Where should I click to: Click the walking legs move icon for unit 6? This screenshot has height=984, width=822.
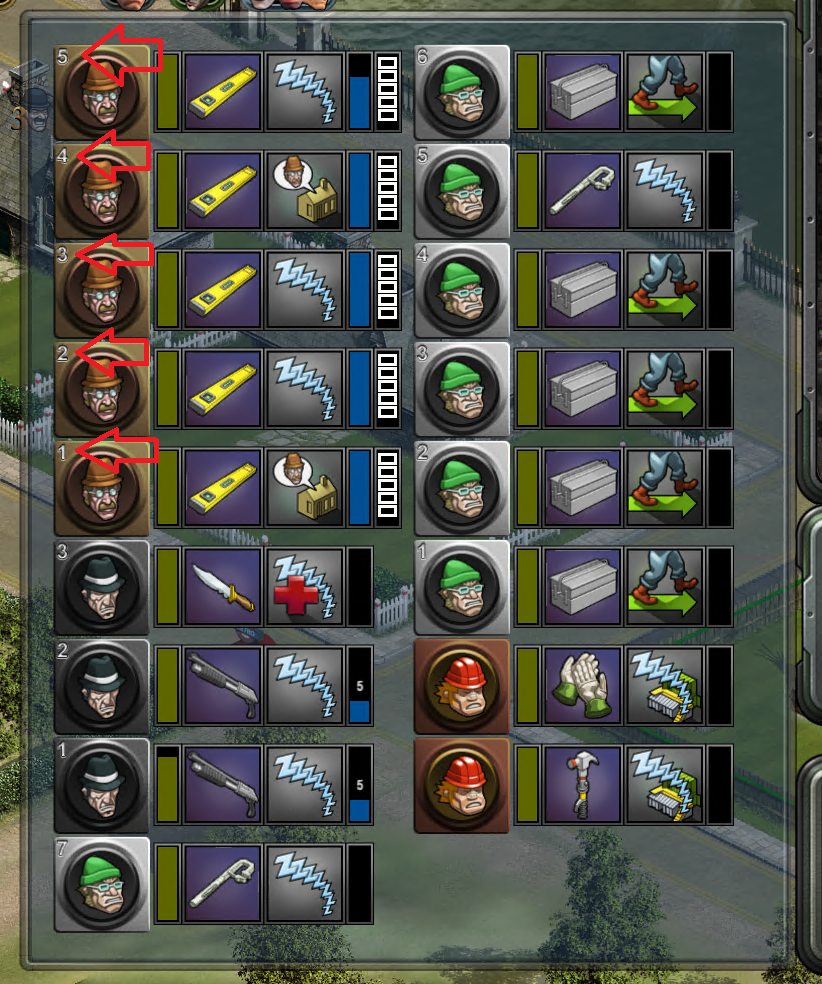(x=664, y=92)
